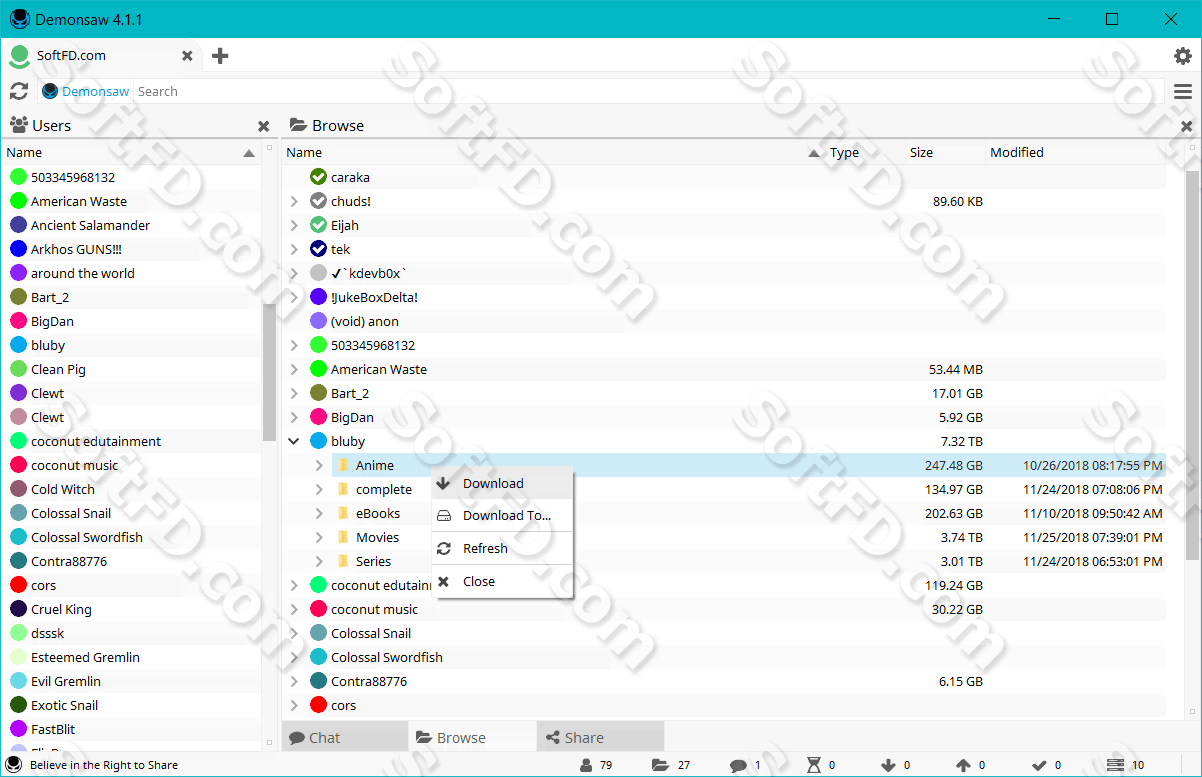Switch to the Chat tab
Image resolution: width=1202 pixels, height=777 pixels.
click(x=345, y=737)
